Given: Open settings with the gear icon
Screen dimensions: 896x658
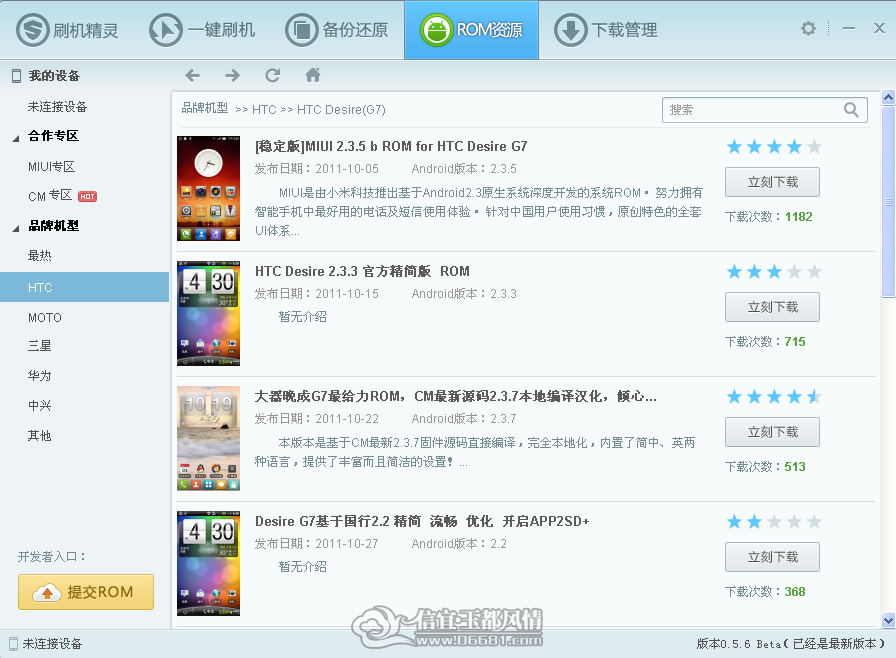Looking at the screenshot, I should click(x=808, y=28).
